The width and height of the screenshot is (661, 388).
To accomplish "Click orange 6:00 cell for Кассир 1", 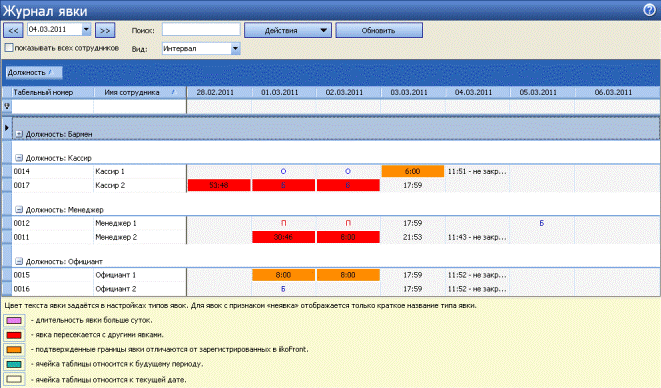I will pyautogui.click(x=413, y=171).
